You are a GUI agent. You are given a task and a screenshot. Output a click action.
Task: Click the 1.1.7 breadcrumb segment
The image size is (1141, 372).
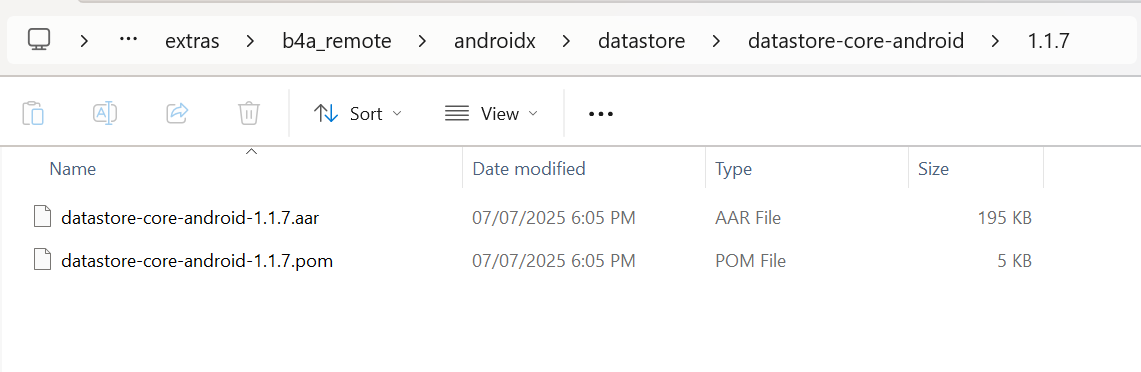click(x=1048, y=41)
